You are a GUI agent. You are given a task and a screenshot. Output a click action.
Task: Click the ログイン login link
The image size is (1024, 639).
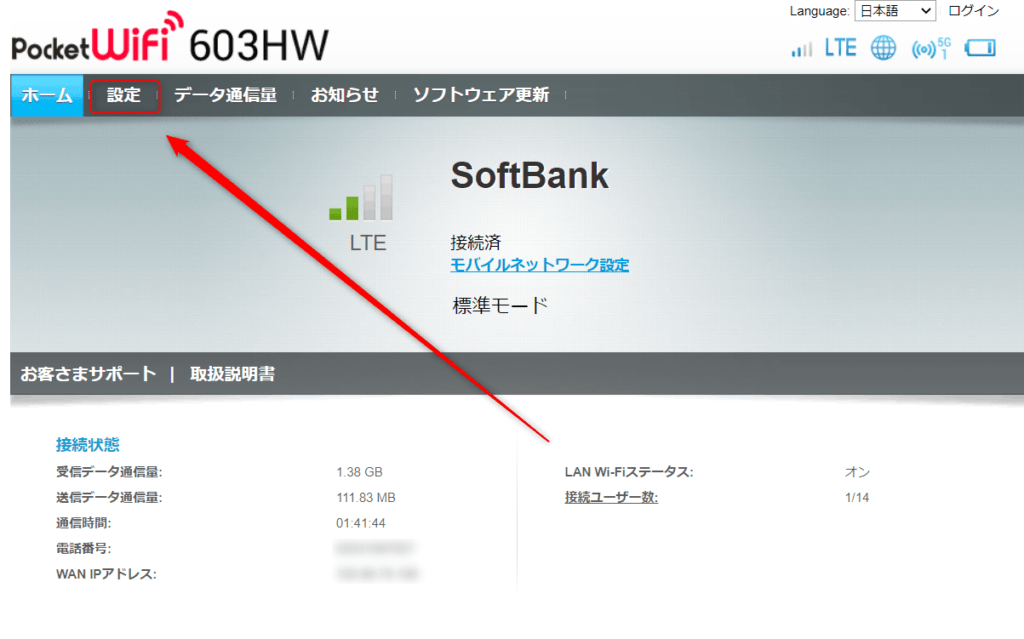pos(973,10)
